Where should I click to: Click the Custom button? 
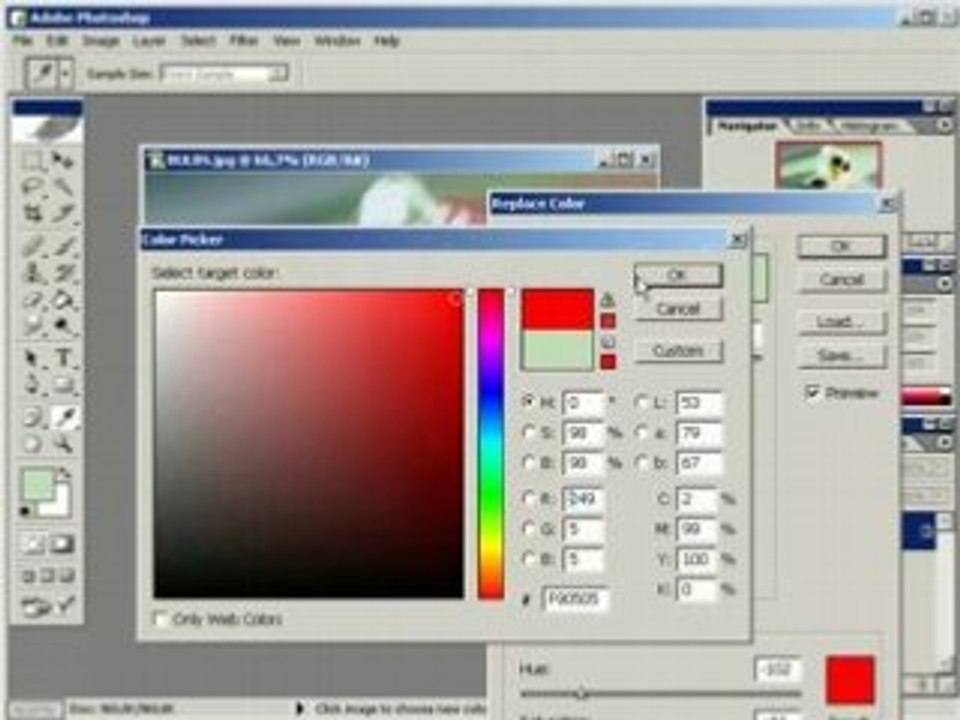(678, 351)
